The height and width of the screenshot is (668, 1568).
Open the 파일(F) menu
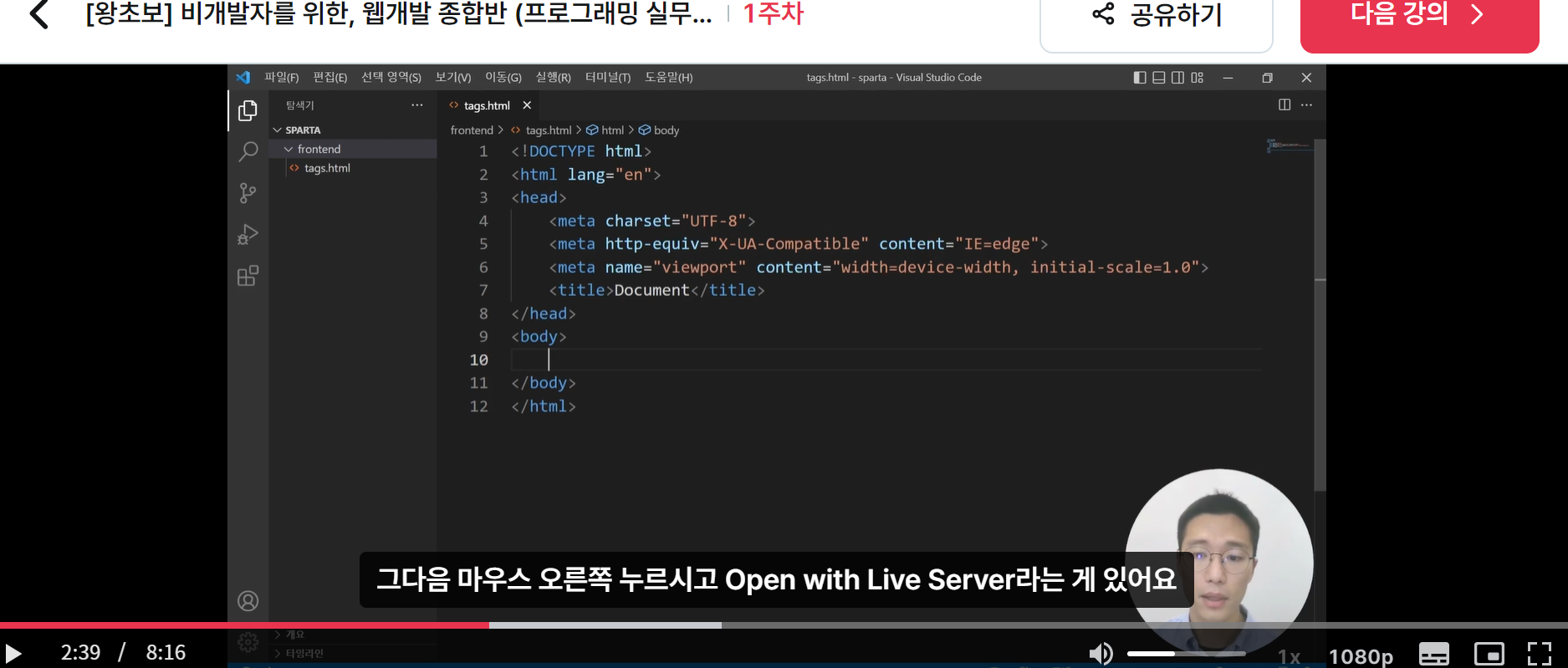[281, 78]
